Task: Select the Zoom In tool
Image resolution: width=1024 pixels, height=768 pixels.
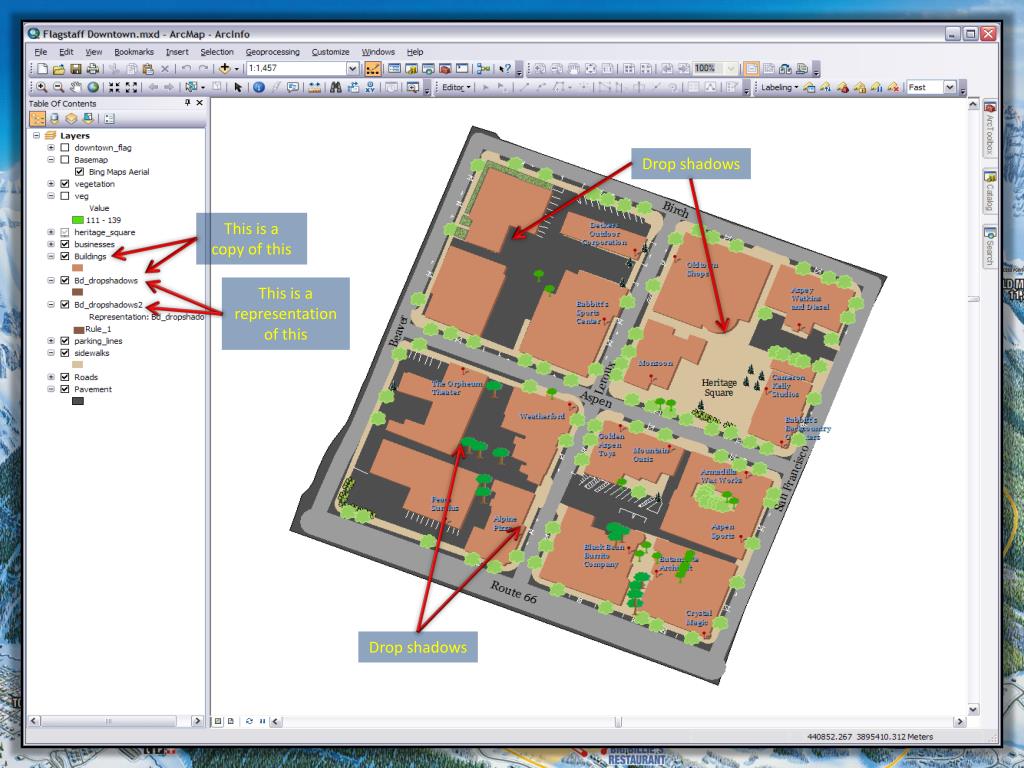Action: (42, 88)
